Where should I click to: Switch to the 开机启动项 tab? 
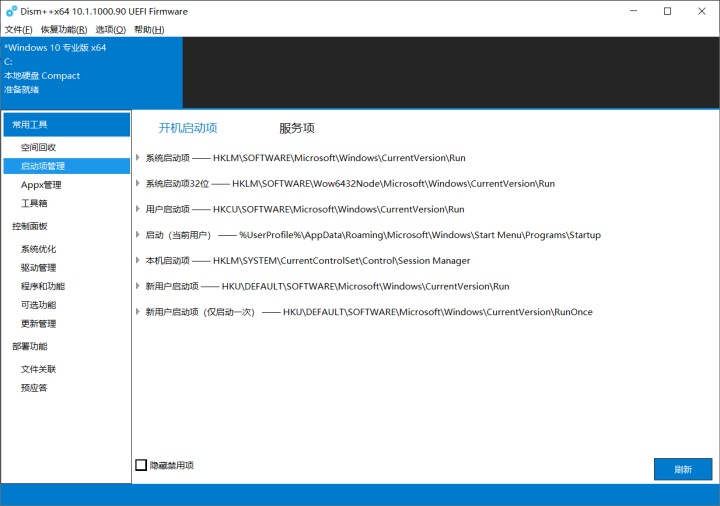coord(188,128)
